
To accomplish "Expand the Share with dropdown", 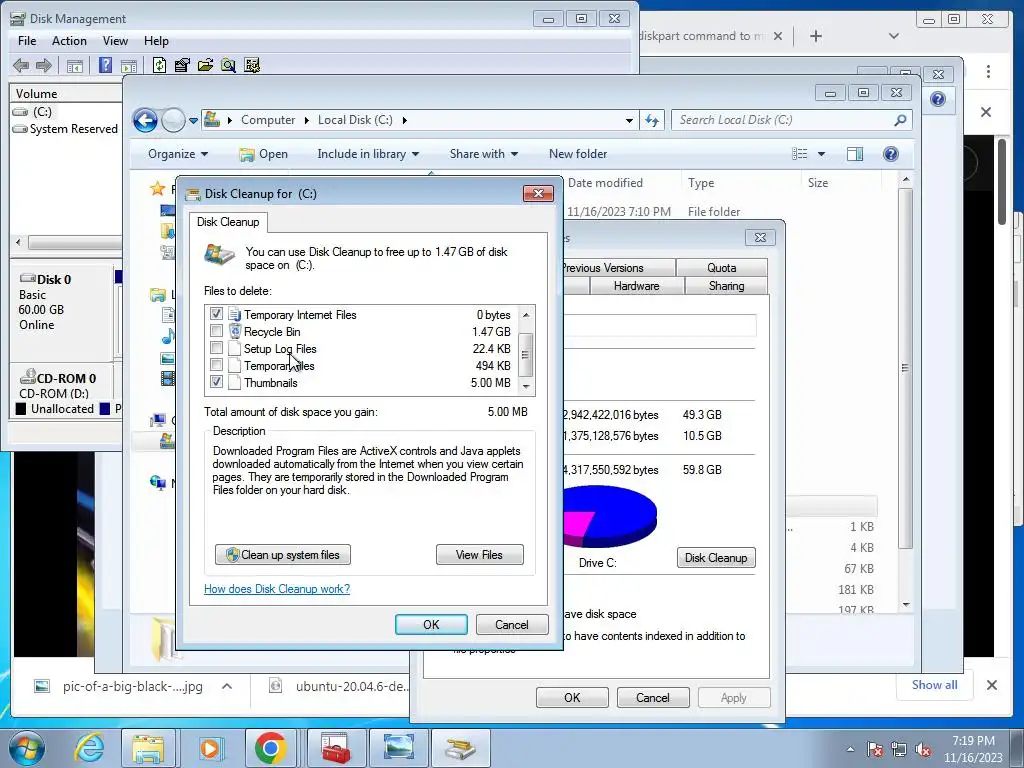I will coord(484,154).
